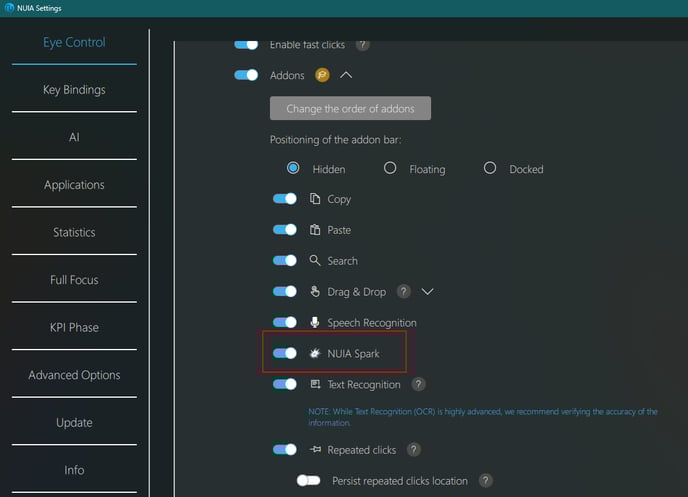Click the OCR accuracy note text
Viewport: 688px width, 497px height.
[x=483, y=417]
